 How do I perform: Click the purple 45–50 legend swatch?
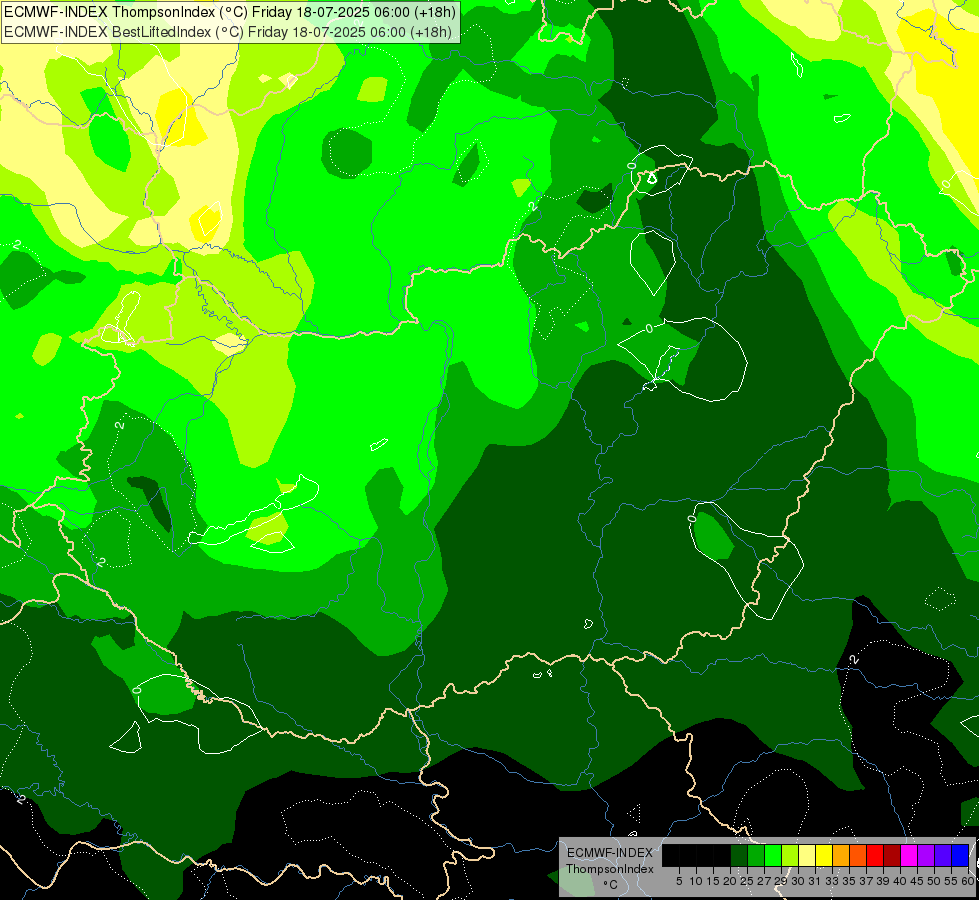click(x=926, y=855)
